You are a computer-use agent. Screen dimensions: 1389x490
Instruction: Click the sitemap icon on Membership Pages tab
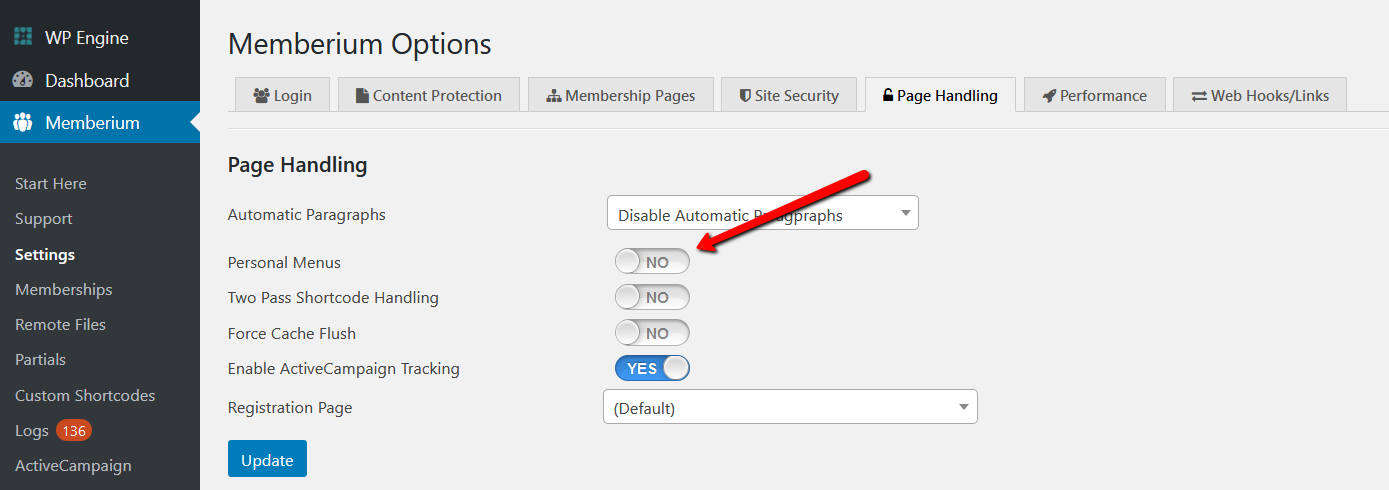click(554, 96)
